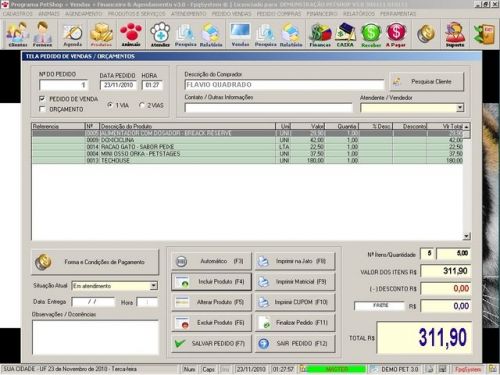
Task: Open the CAIXA toolbar icon
Action: [x=345, y=35]
